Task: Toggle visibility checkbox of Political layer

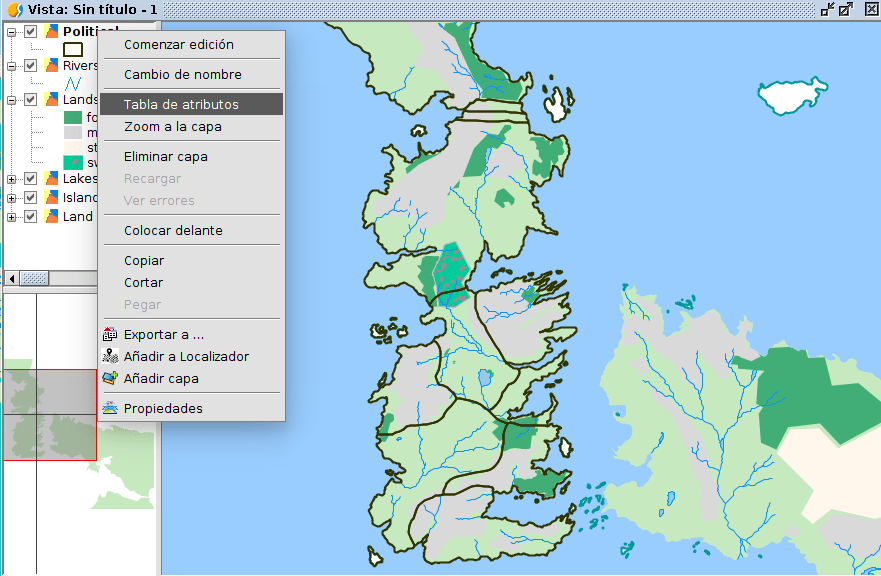Action: pyautogui.click(x=31, y=32)
